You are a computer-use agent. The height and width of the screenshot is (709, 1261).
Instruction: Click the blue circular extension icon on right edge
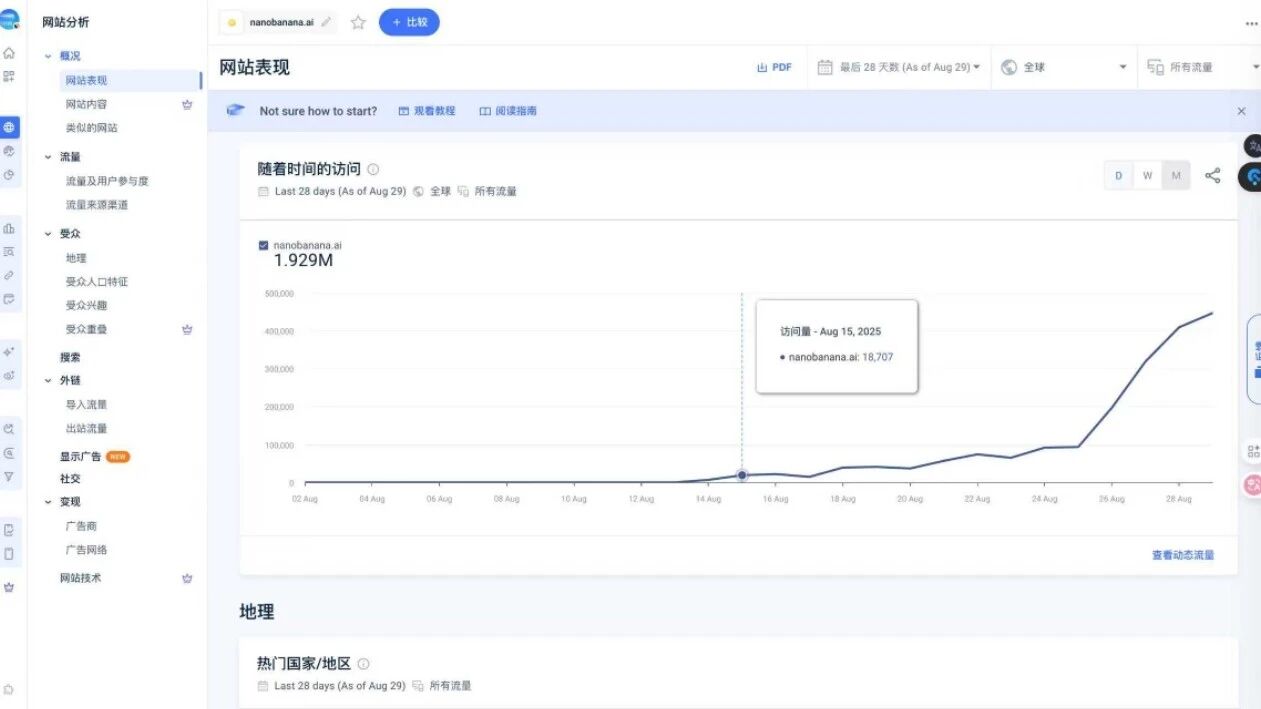click(1251, 177)
